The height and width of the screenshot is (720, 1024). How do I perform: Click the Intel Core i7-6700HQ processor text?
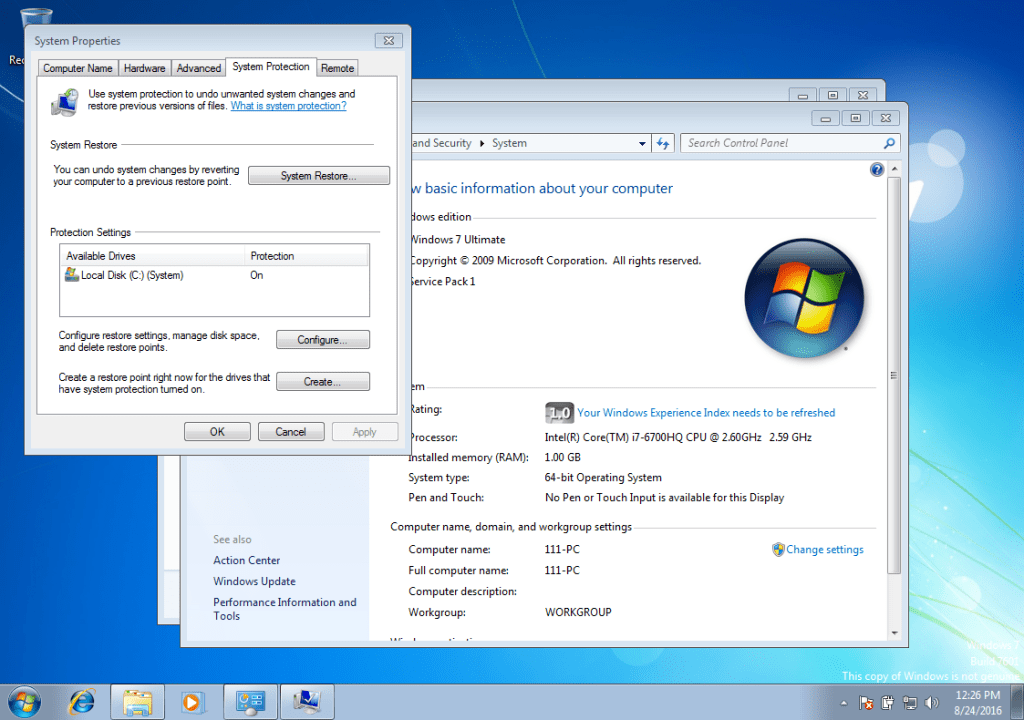678,437
